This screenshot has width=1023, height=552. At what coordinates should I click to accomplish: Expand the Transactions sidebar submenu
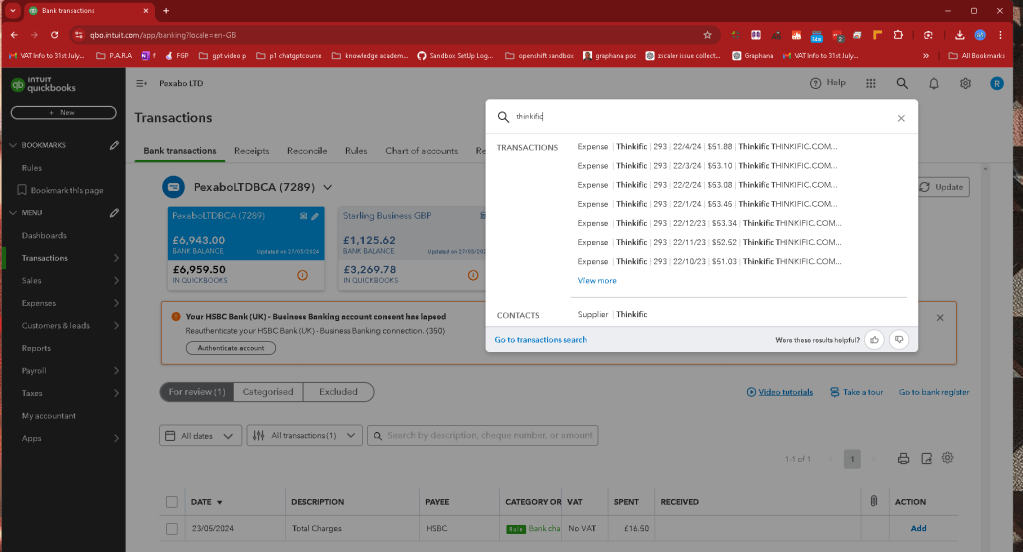(x=116, y=258)
